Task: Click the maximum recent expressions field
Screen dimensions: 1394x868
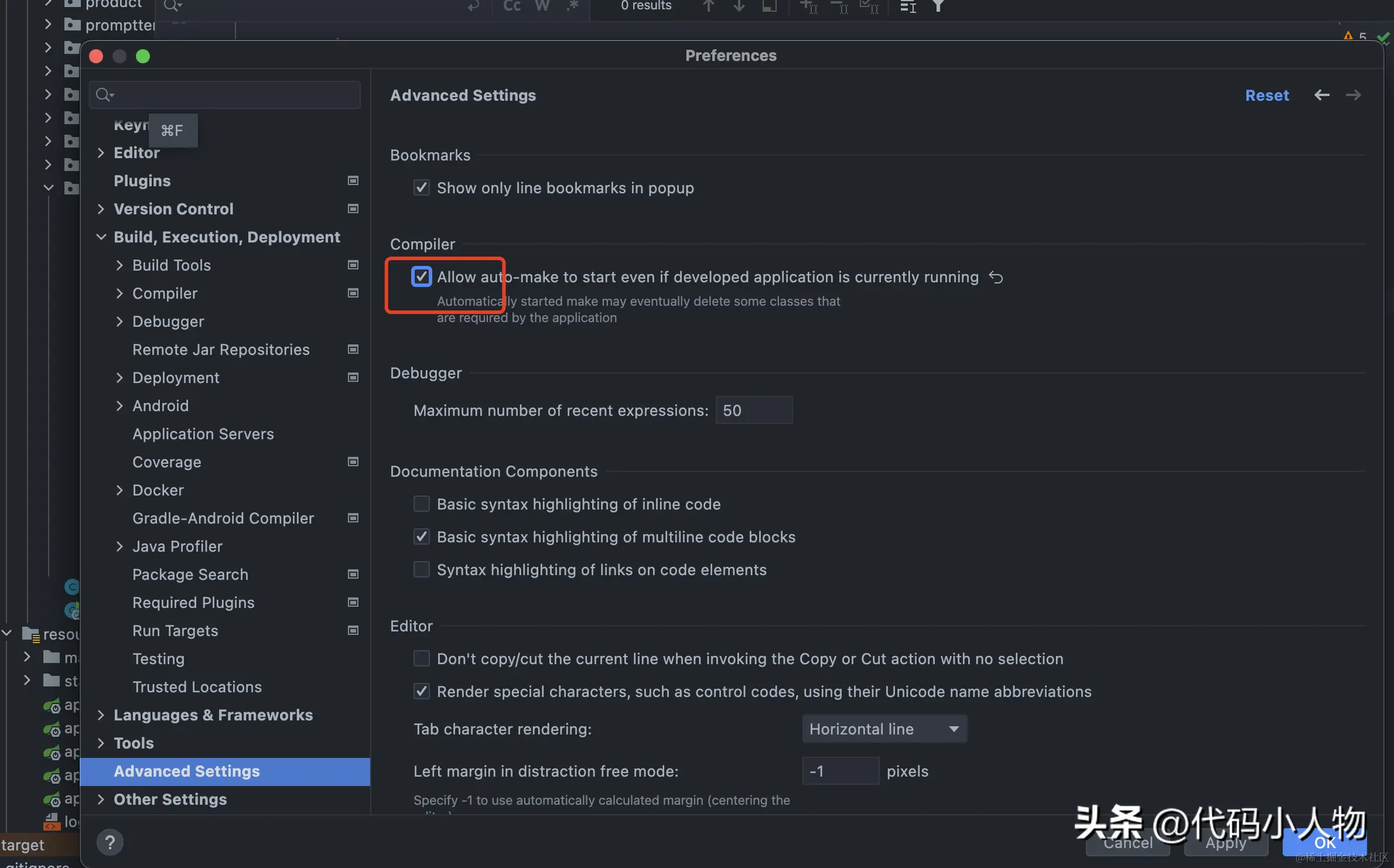Action: pyautogui.click(x=753, y=410)
